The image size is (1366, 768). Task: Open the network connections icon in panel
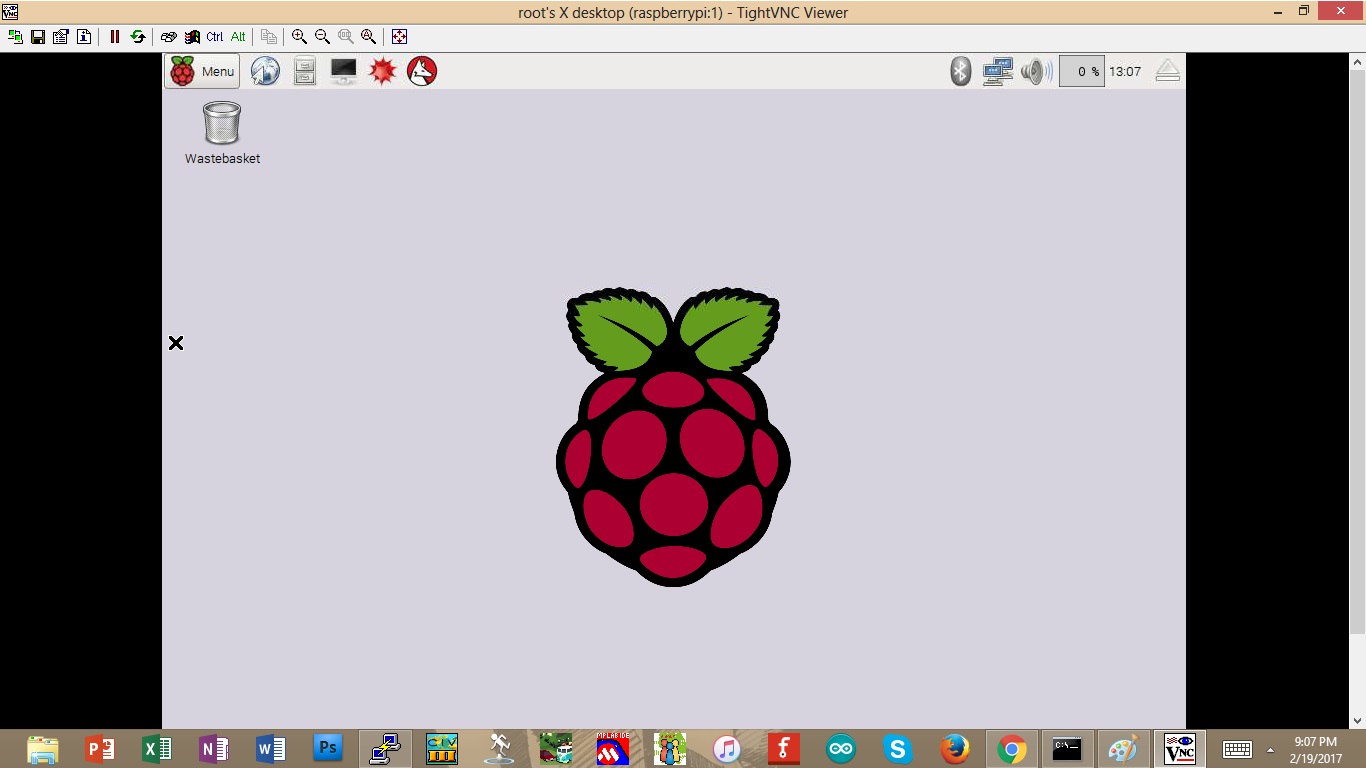click(x=997, y=71)
